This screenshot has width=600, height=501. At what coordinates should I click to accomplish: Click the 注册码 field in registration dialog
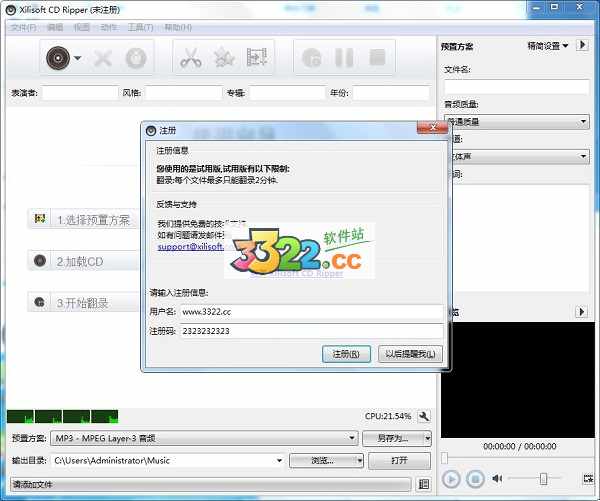(311, 331)
